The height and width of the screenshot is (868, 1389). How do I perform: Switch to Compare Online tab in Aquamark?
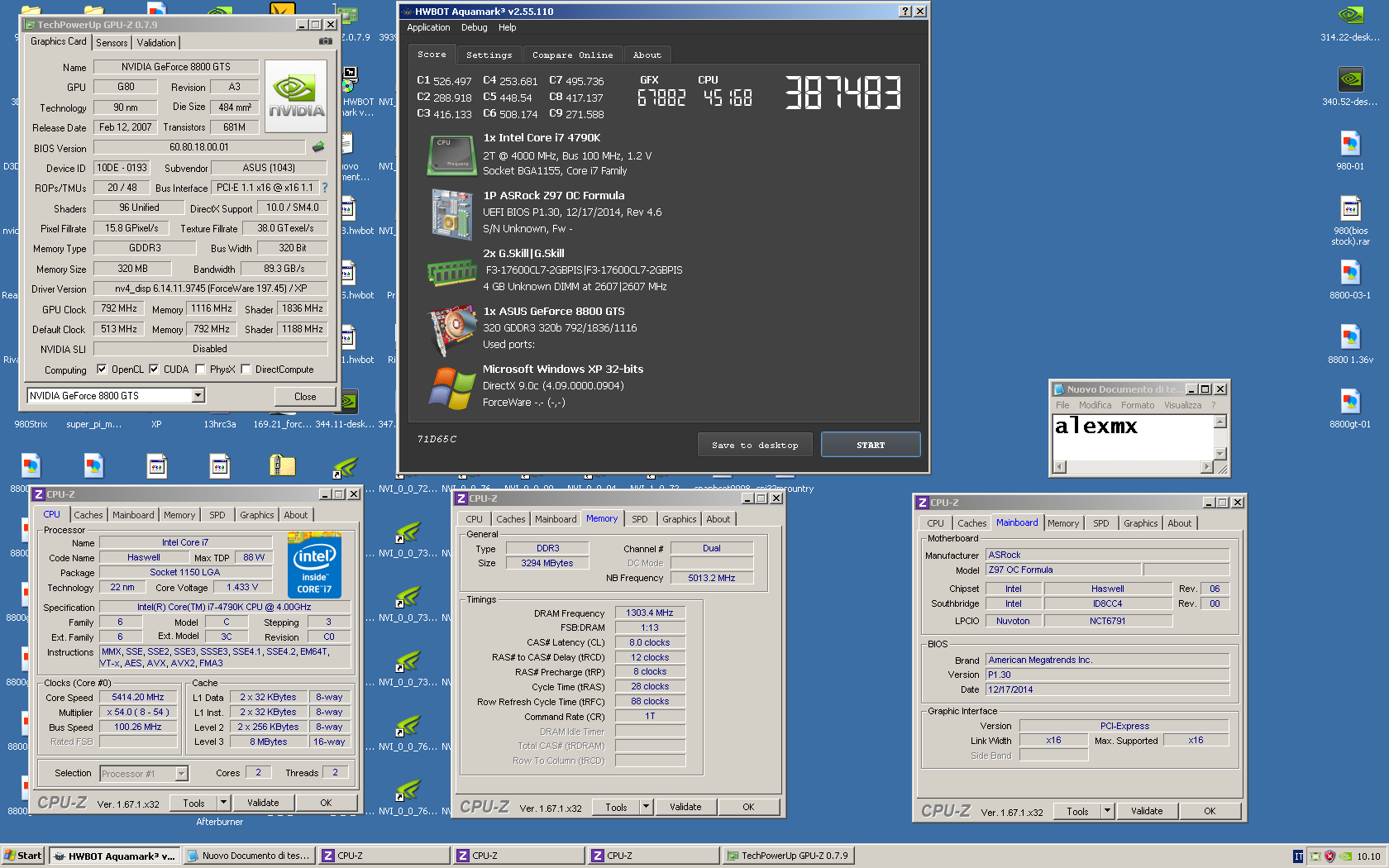(572, 55)
